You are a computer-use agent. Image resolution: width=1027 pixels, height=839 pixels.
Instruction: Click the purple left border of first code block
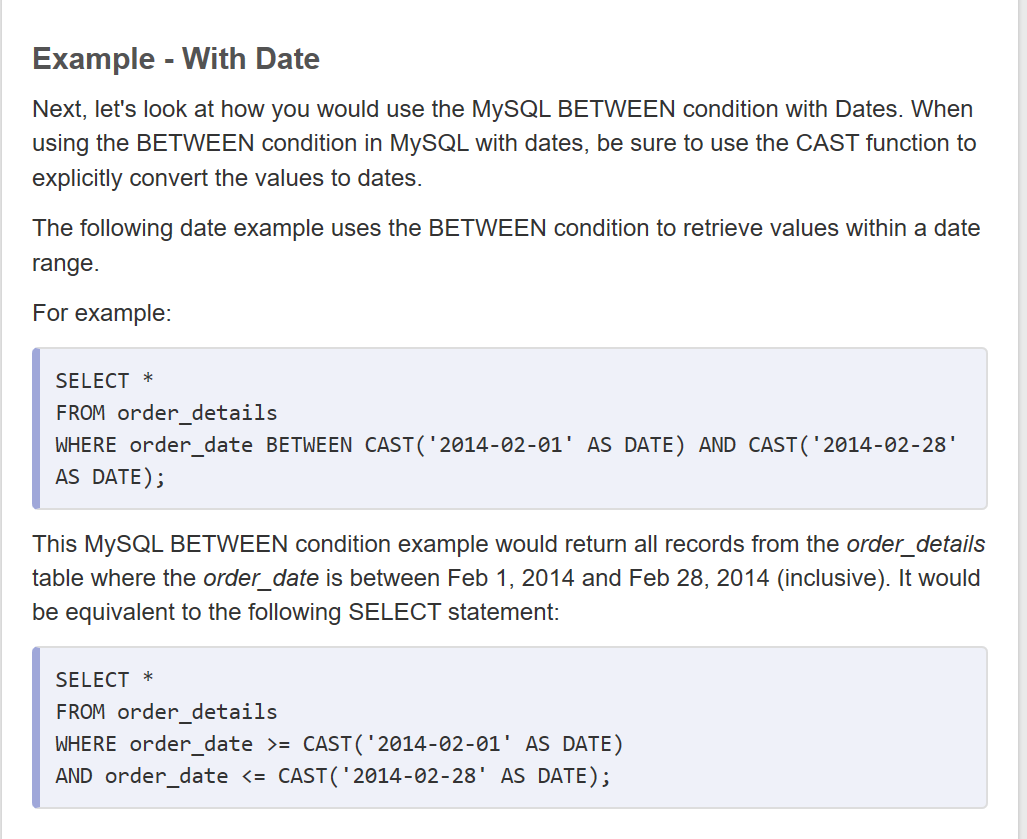point(36,429)
